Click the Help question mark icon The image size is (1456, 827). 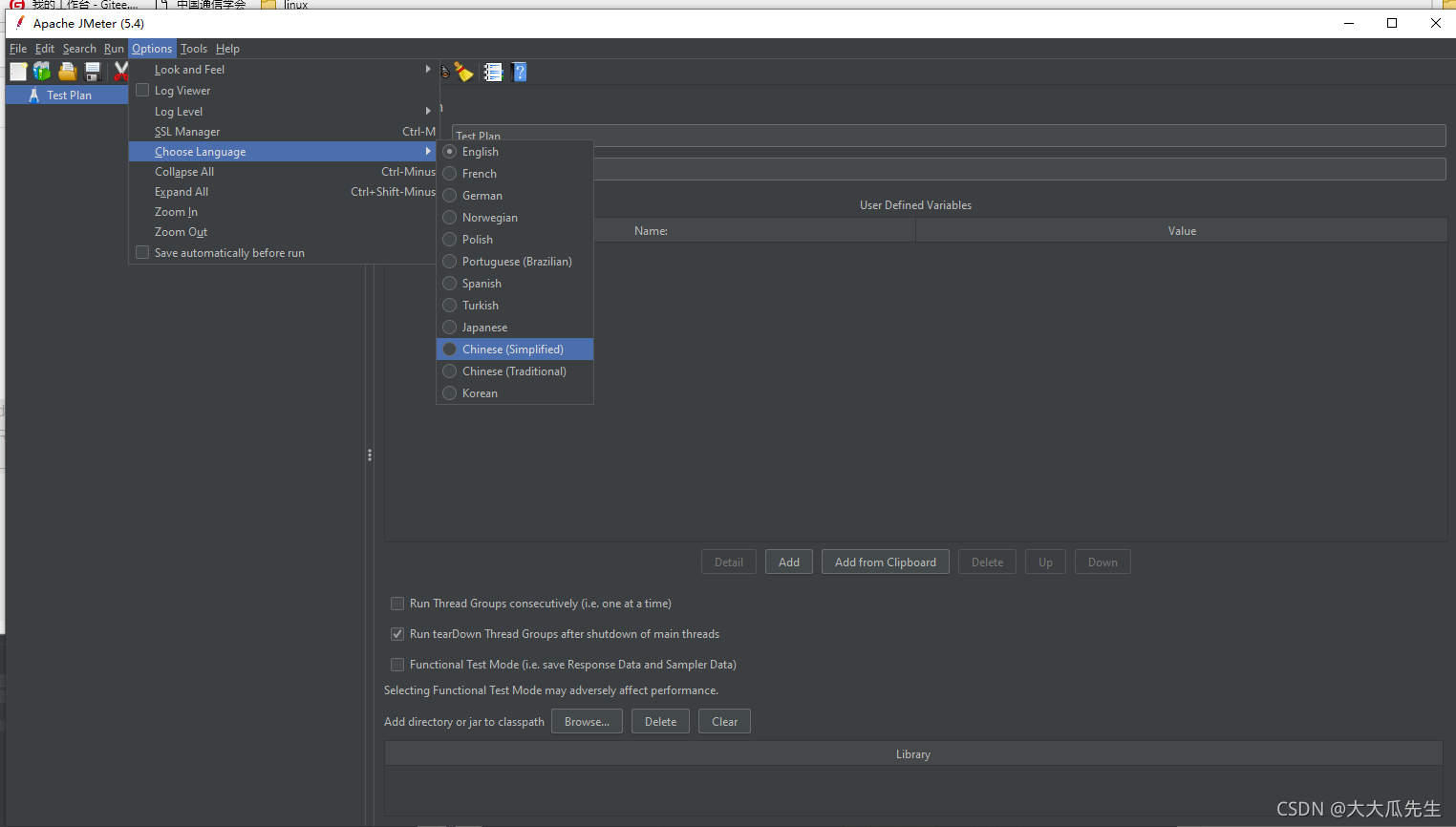click(x=519, y=72)
